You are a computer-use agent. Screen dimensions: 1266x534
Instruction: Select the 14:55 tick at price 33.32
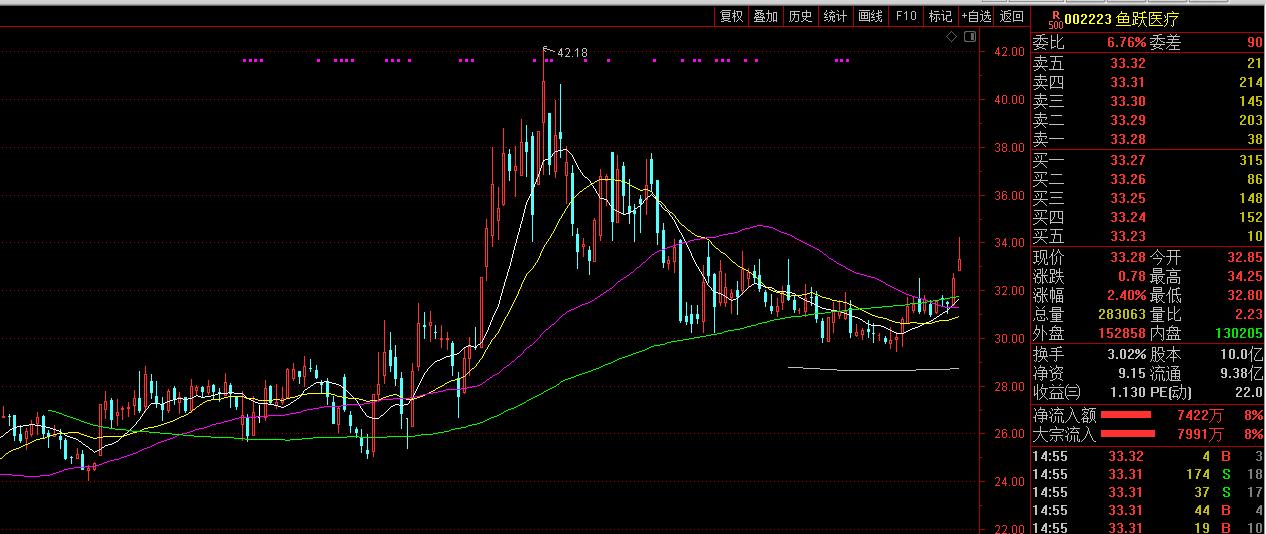tap(1125, 455)
